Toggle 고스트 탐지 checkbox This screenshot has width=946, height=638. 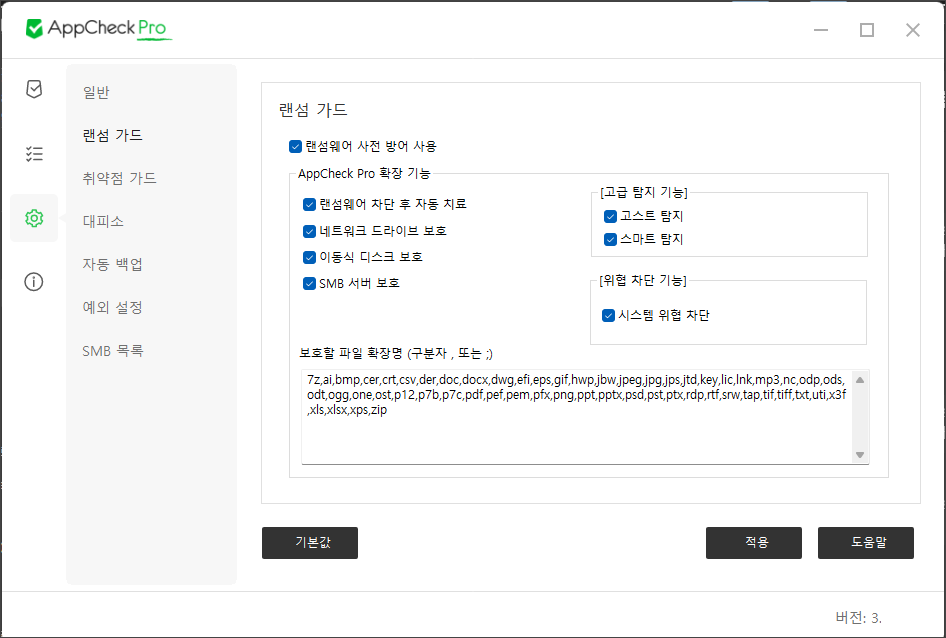(x=610, y=216)
